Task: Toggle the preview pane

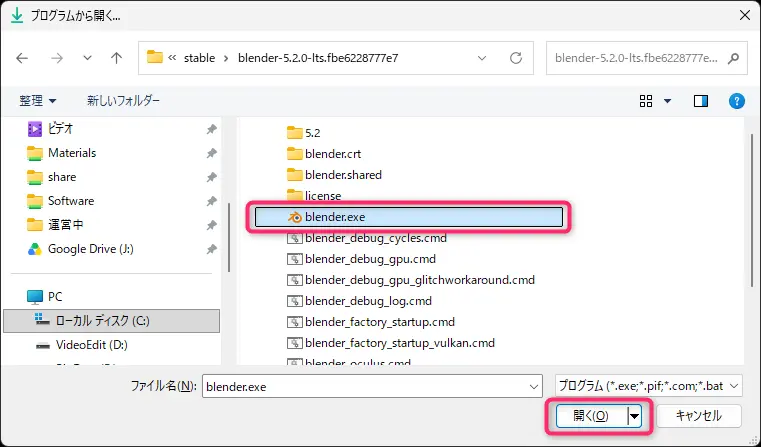Action: [x=701, y=101]
